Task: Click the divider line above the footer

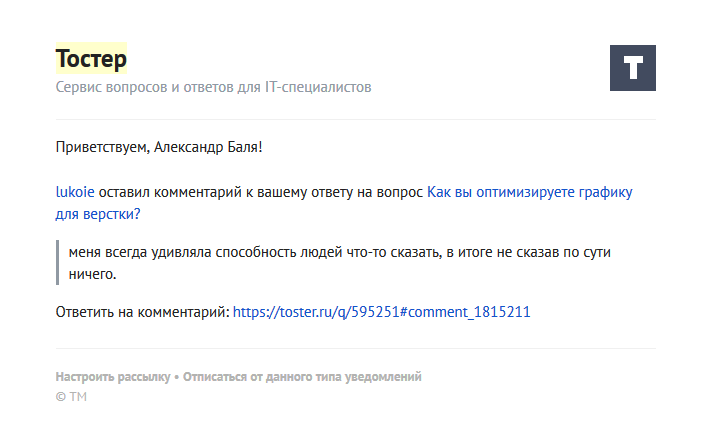Action: click(x=355, y=348)
